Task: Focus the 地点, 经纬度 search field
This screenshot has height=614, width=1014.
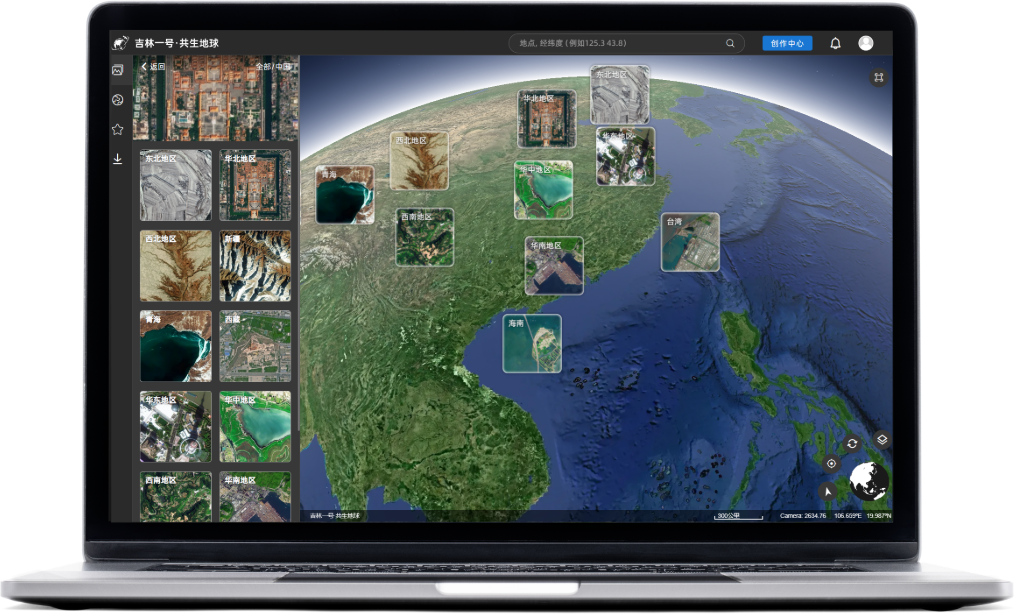Action: click(x=626, y=43)
